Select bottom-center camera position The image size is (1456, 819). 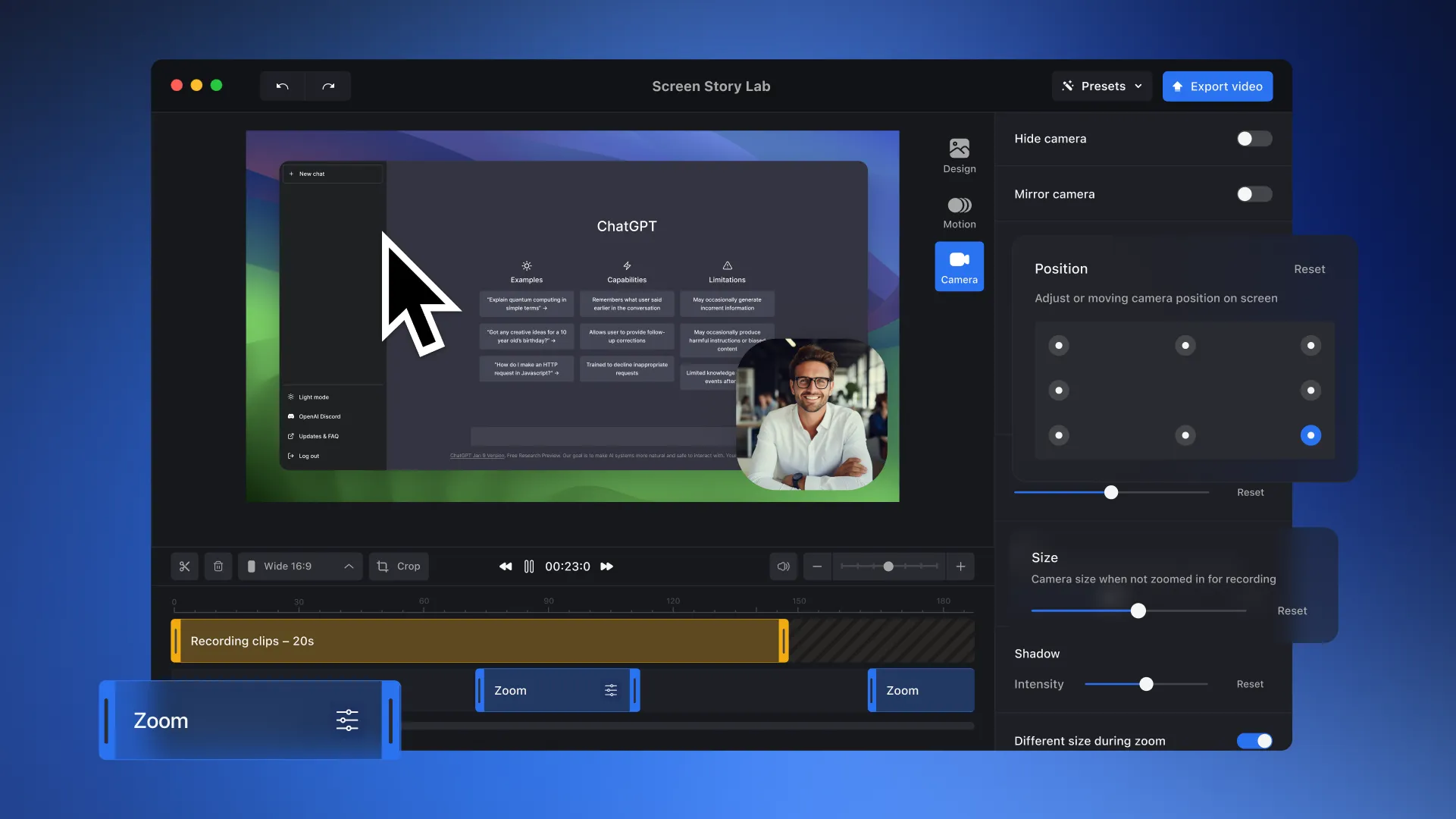[1185, 435]
